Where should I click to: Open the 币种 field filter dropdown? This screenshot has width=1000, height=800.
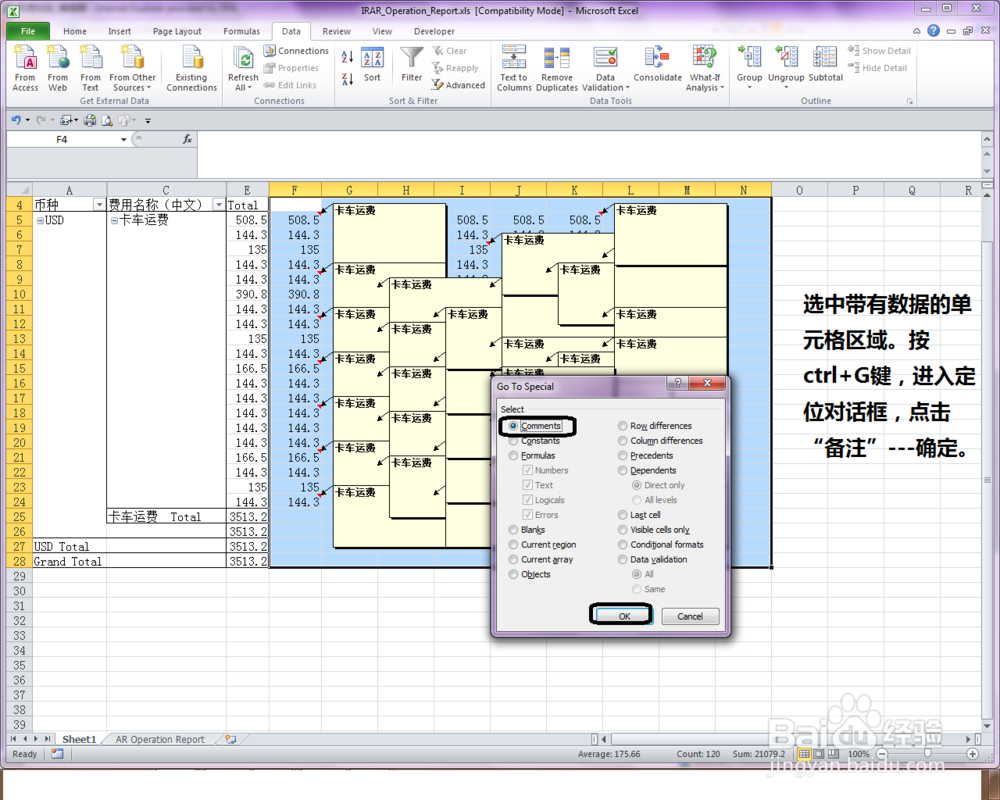pyautogui.click(x=99, y=205)
